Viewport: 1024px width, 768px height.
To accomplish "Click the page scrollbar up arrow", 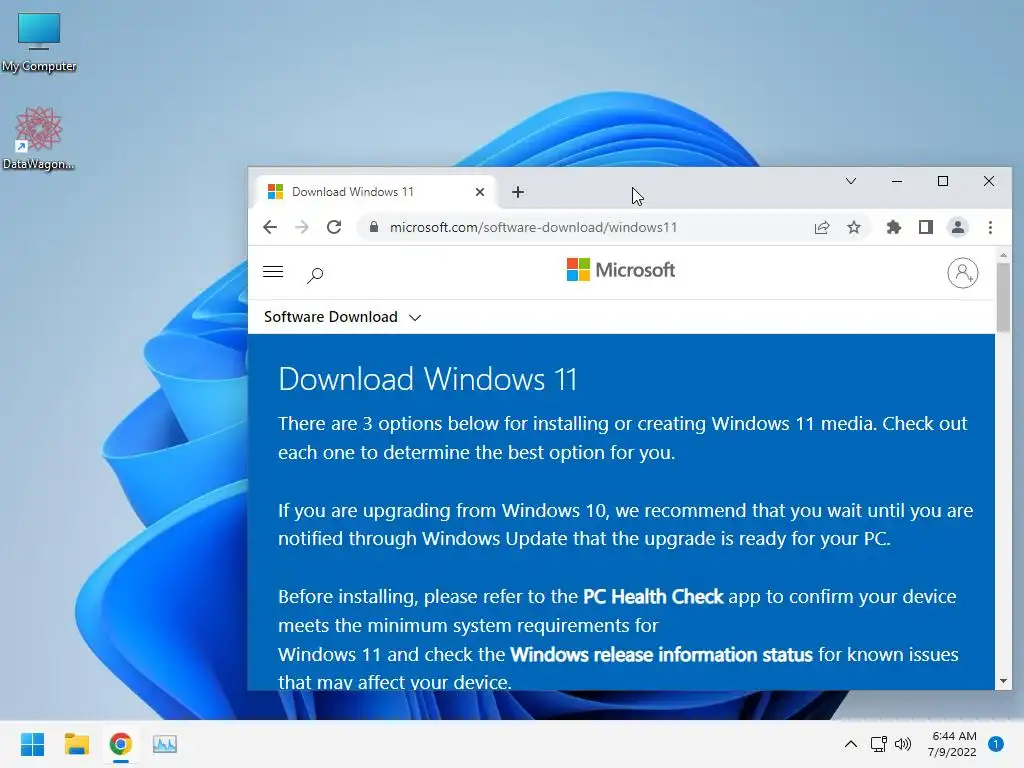I will 1003,255.
